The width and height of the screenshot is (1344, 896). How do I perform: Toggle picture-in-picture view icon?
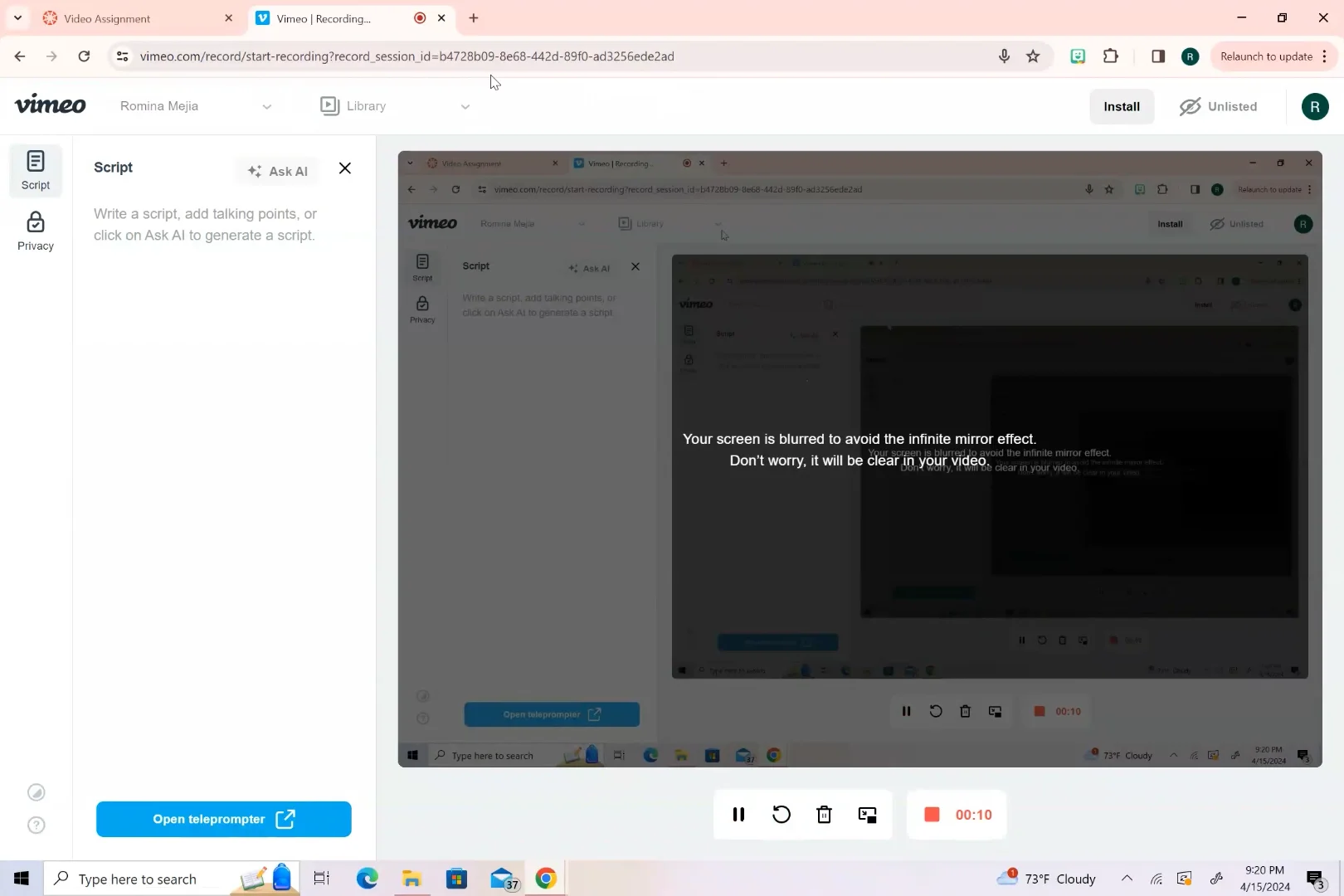pyautogui.click(x=867, y=815)
